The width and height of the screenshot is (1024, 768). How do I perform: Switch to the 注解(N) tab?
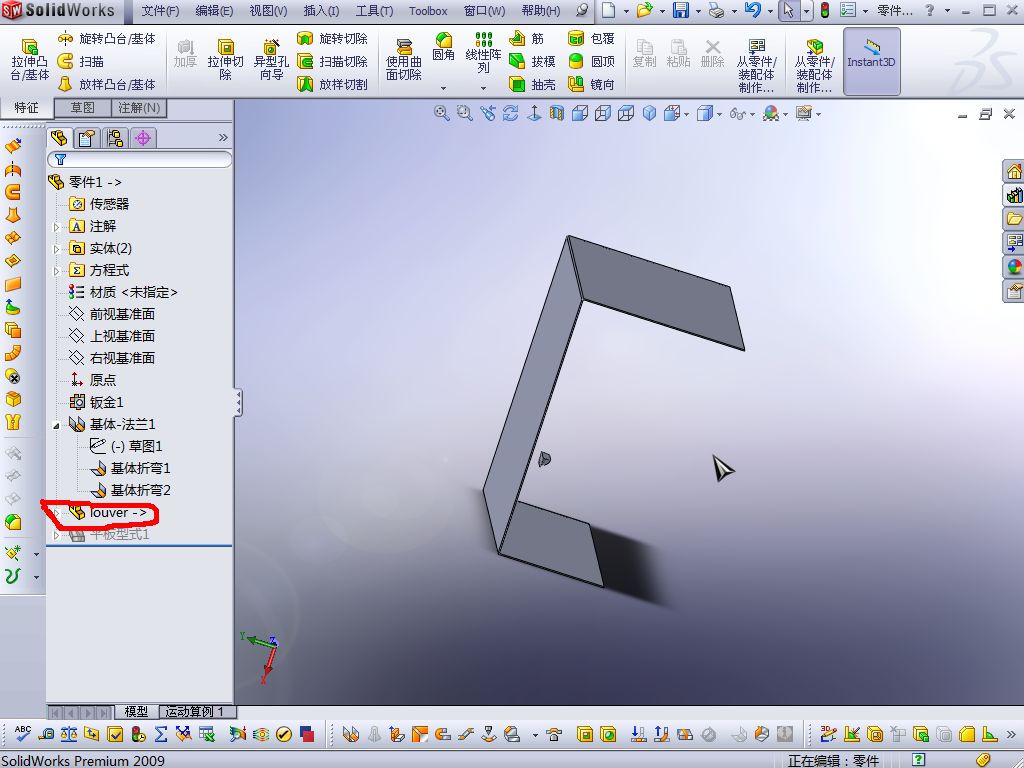[x=139, y=108]
